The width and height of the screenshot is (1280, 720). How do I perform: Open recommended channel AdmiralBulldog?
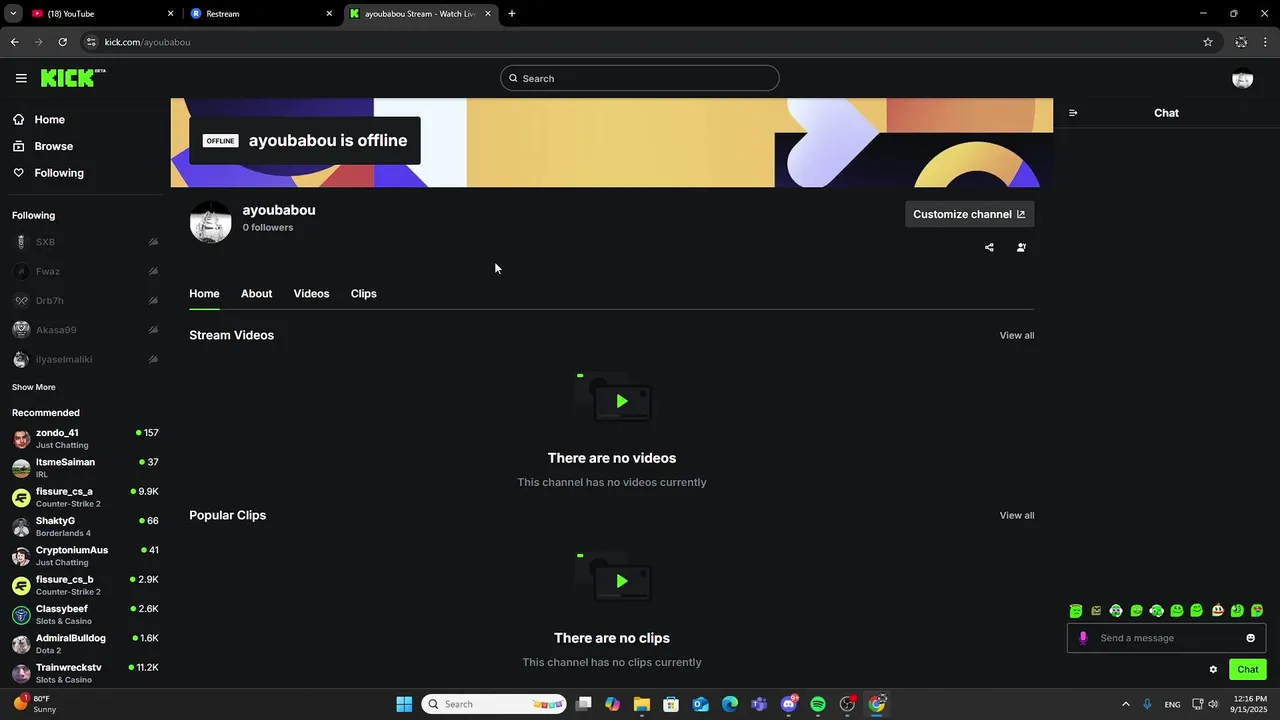[x=85, y=644]
